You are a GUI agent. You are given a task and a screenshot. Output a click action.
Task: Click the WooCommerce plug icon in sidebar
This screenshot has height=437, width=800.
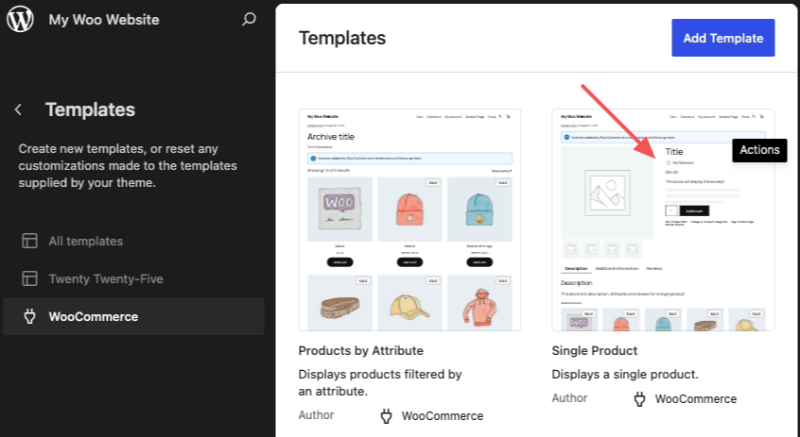[x=30, y=316]
